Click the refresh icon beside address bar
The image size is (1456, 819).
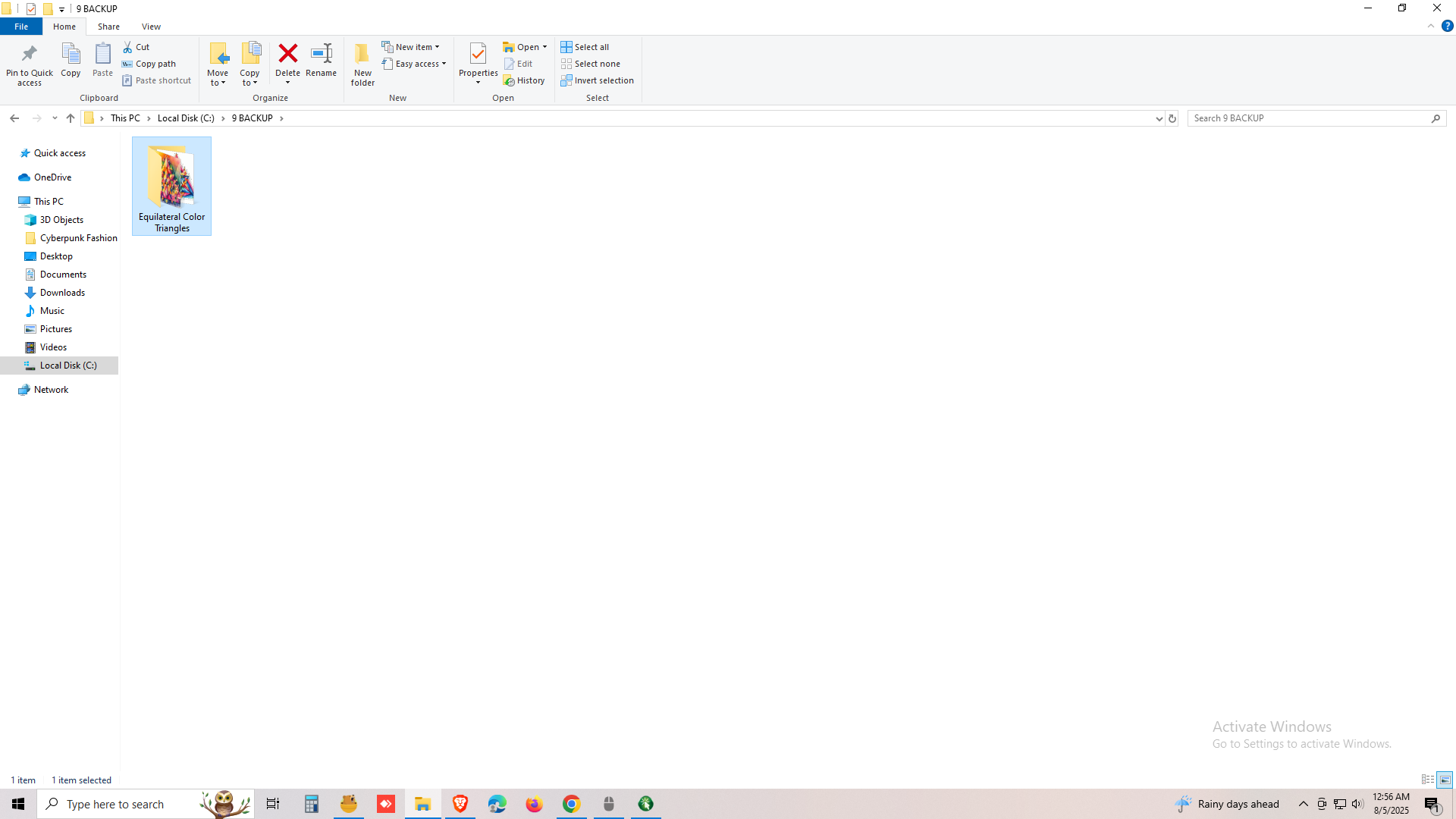[1172, 118]
